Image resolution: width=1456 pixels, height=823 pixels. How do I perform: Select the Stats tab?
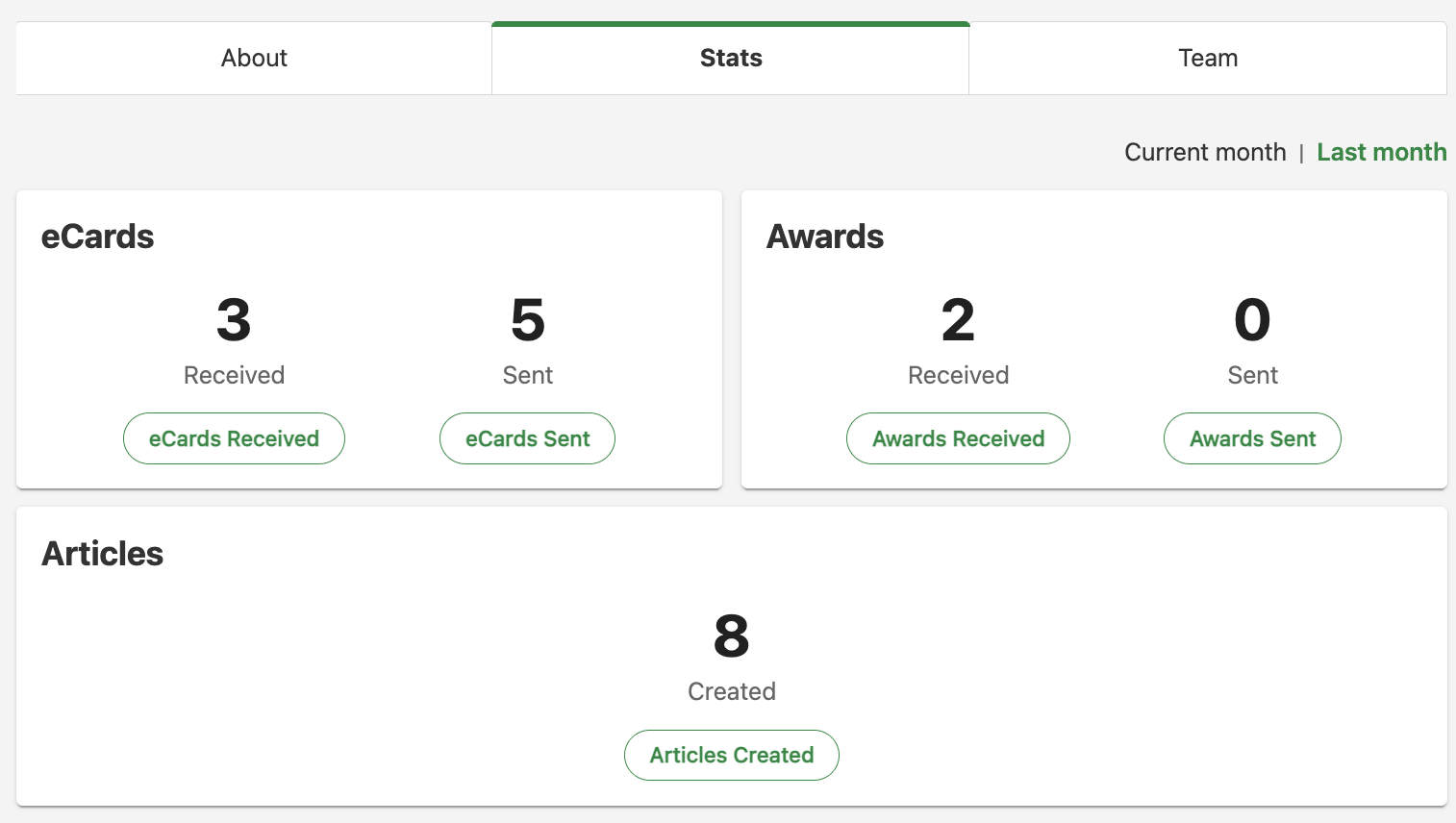point(730,58)
